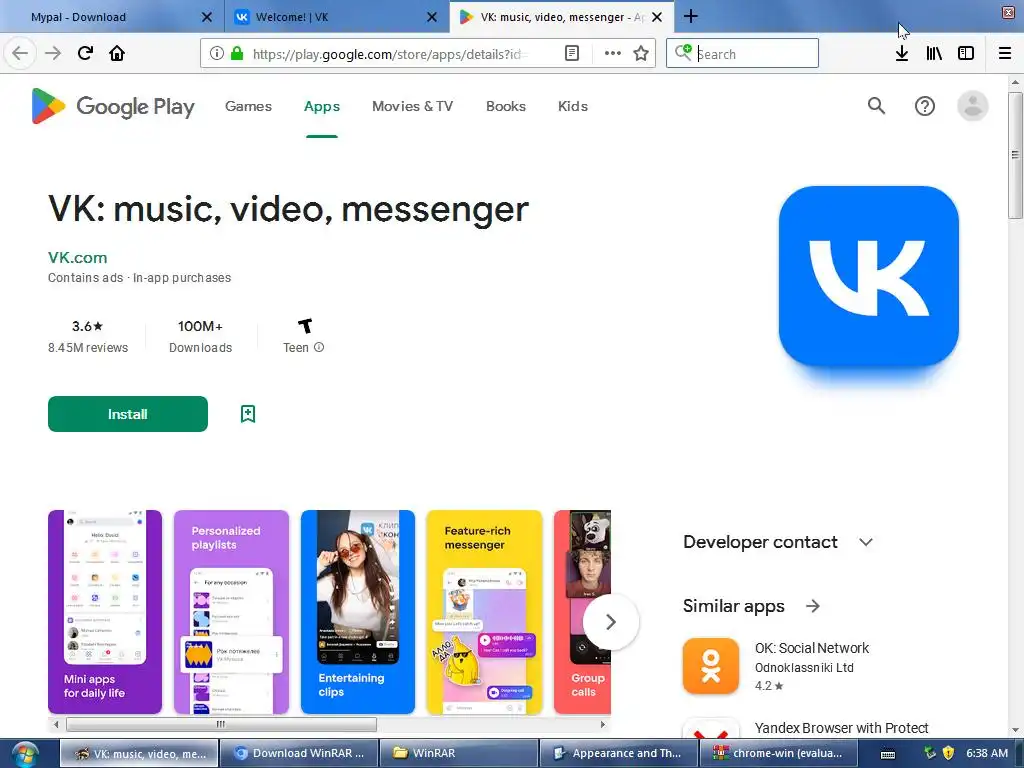Toggle reader view in address bar
Viewport: 1024px width, 768px height.
tap(571, 54)
